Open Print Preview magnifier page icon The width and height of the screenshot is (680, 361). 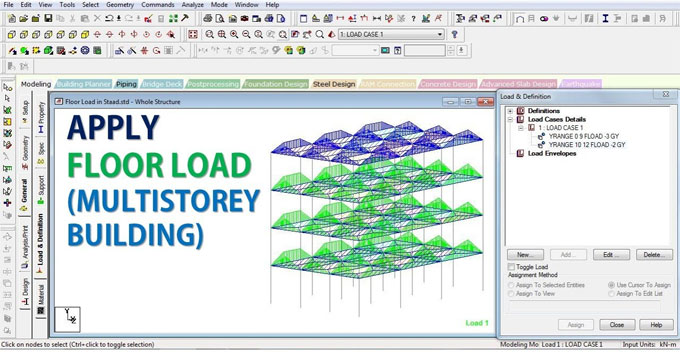[220, 19]
